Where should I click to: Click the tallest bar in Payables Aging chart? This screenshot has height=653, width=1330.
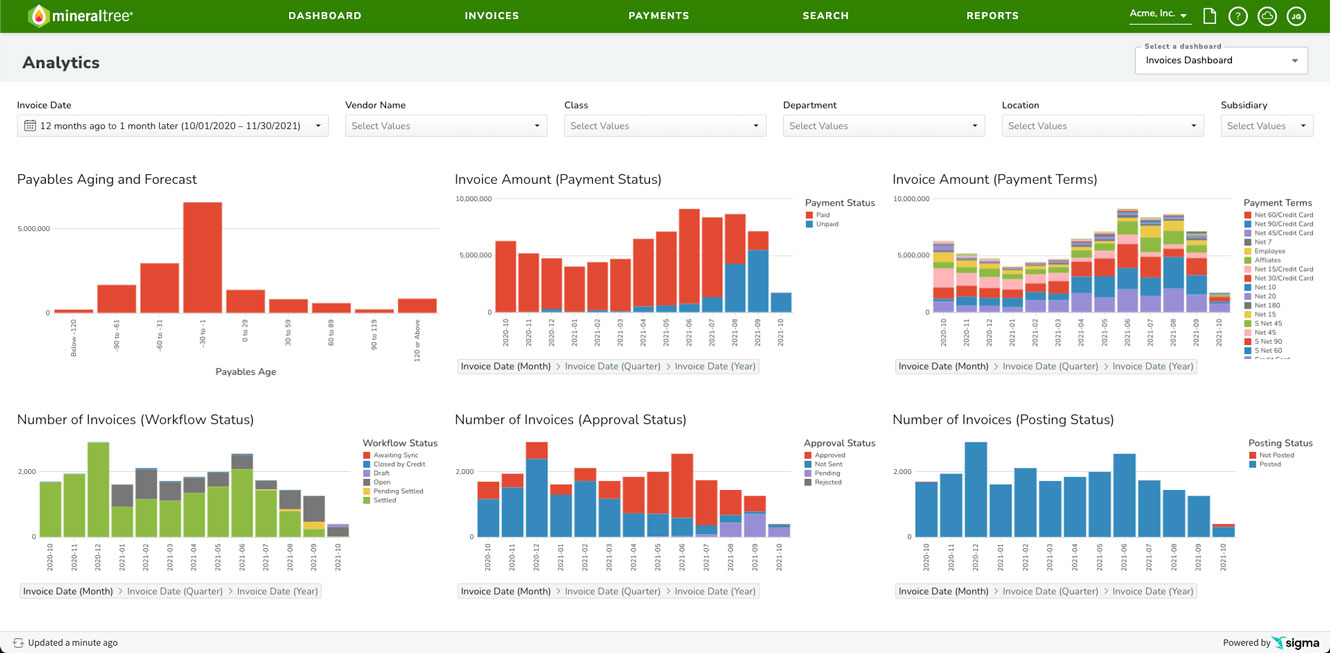pos(202,255)
